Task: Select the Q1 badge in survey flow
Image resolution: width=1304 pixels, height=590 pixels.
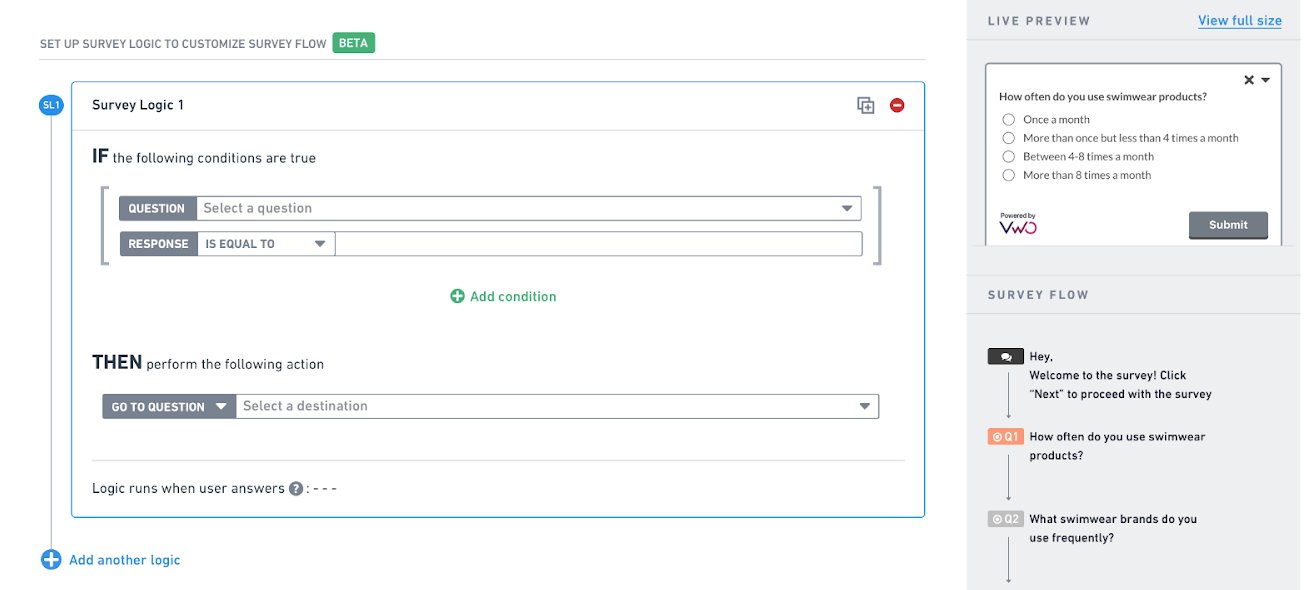Action: point(1006,437)
